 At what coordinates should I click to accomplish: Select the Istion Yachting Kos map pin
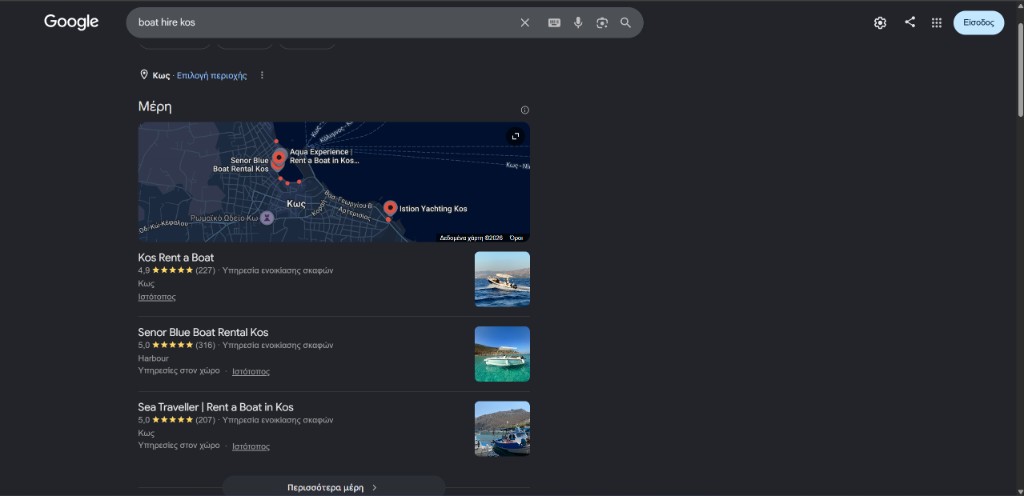tap(391, 208)
